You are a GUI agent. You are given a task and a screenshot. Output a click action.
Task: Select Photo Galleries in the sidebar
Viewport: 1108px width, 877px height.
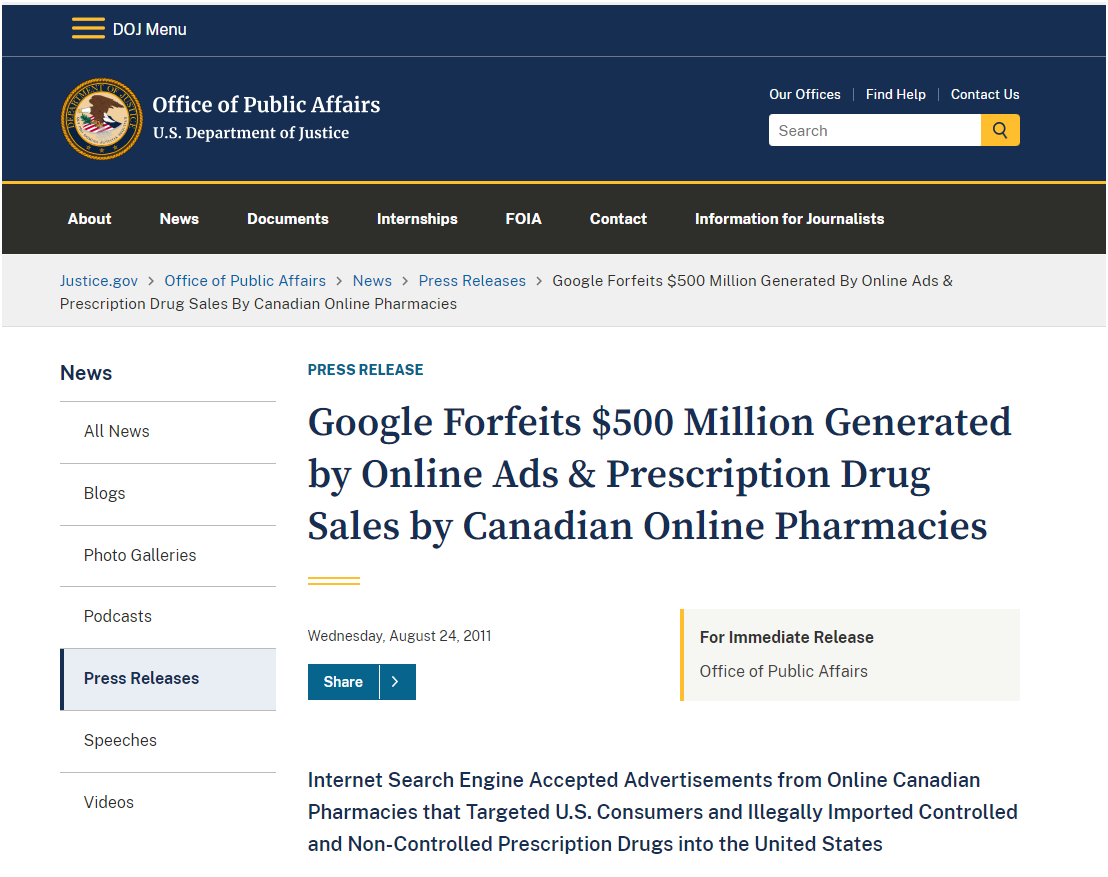(168, 555)
